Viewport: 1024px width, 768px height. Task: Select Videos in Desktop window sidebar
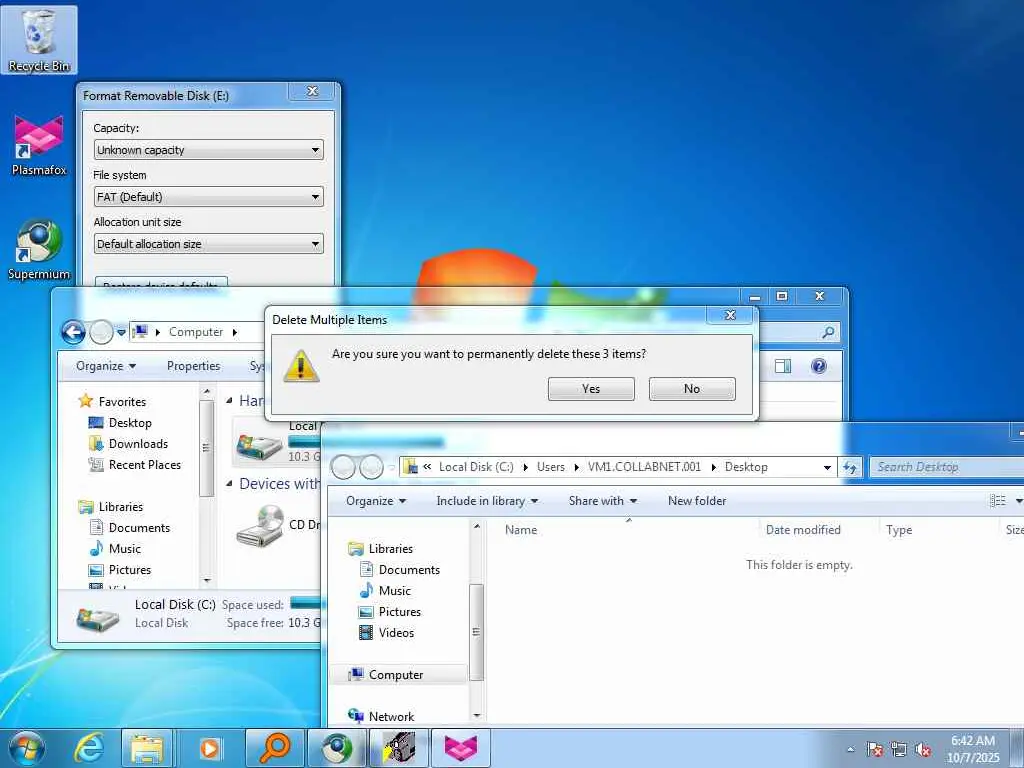pyautogui.click(x=396, y=632)
